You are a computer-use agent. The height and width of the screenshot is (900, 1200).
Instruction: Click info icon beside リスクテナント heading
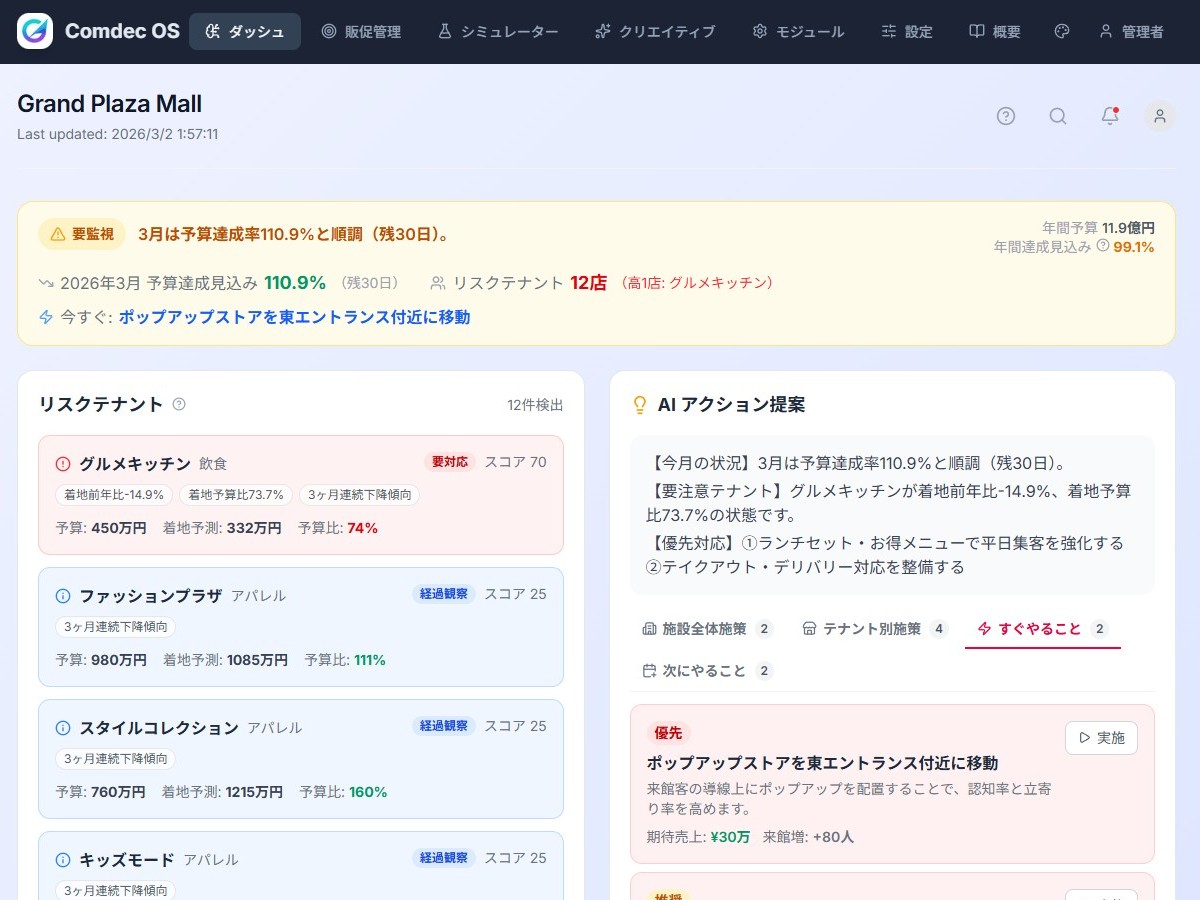(x=179, y=404)
